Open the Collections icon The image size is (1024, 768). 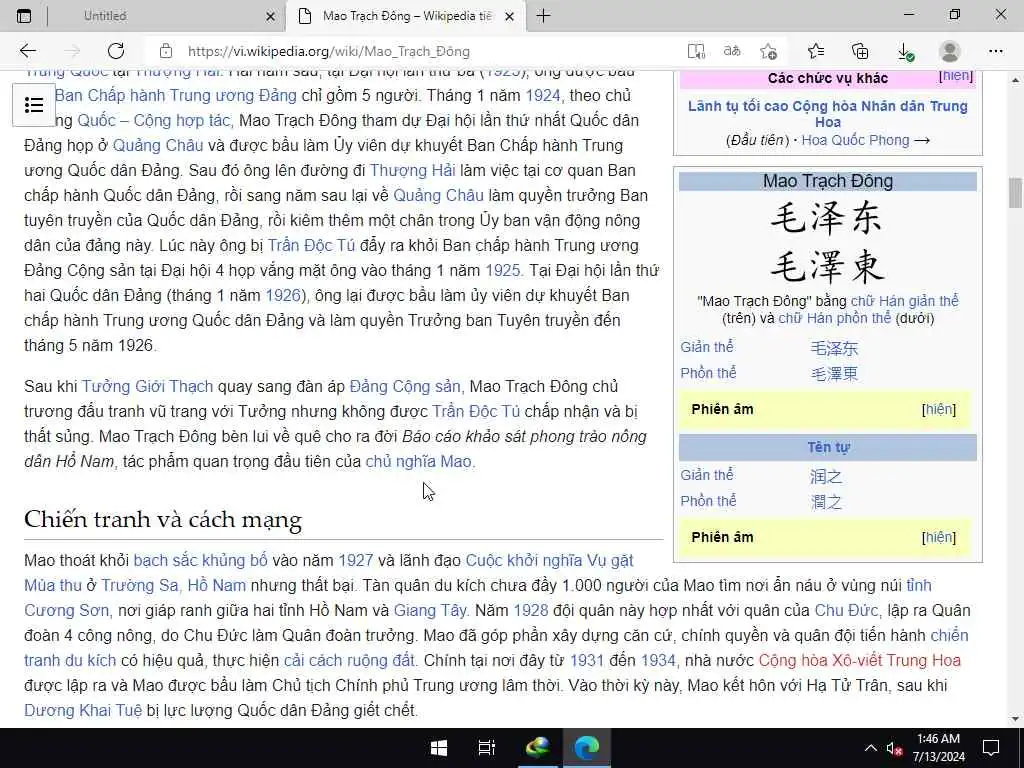tap(860, 51)
